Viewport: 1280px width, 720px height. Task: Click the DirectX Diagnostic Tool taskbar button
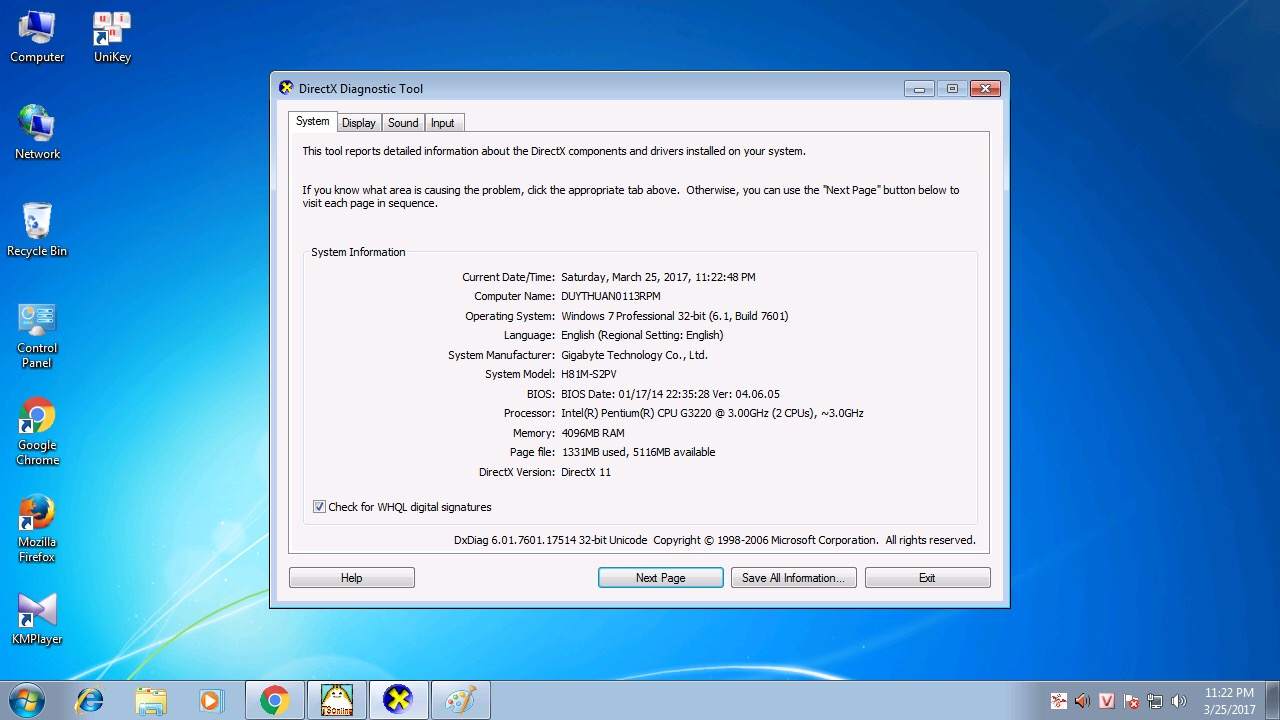tap(398, 700)
